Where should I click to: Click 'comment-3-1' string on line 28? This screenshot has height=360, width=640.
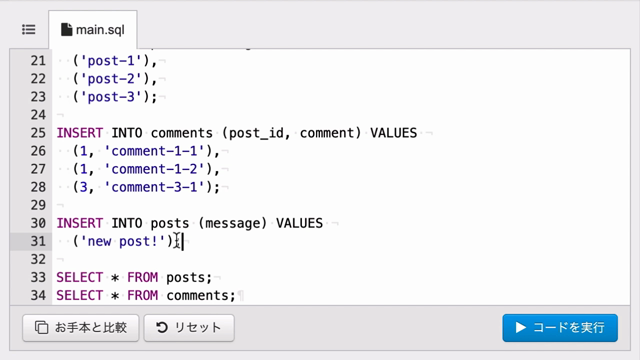point(158,187)
